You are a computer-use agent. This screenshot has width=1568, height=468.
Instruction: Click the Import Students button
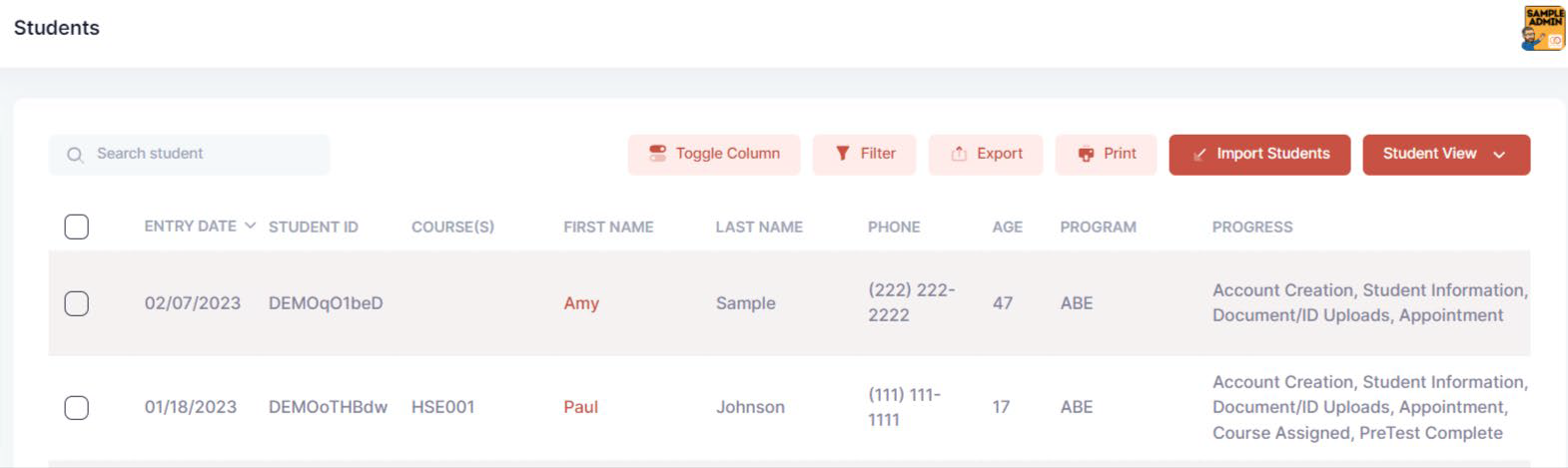click(x=1259, y=155)
